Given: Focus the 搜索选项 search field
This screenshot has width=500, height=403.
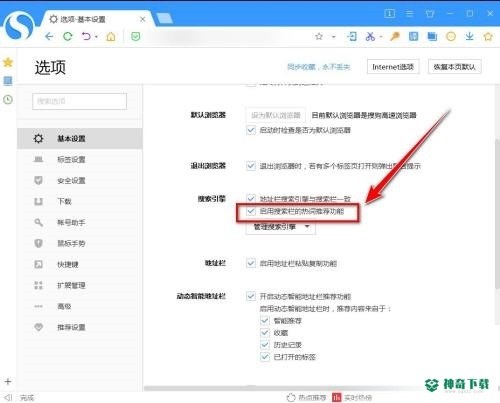Looking at the screenshot, I should 80,101.
